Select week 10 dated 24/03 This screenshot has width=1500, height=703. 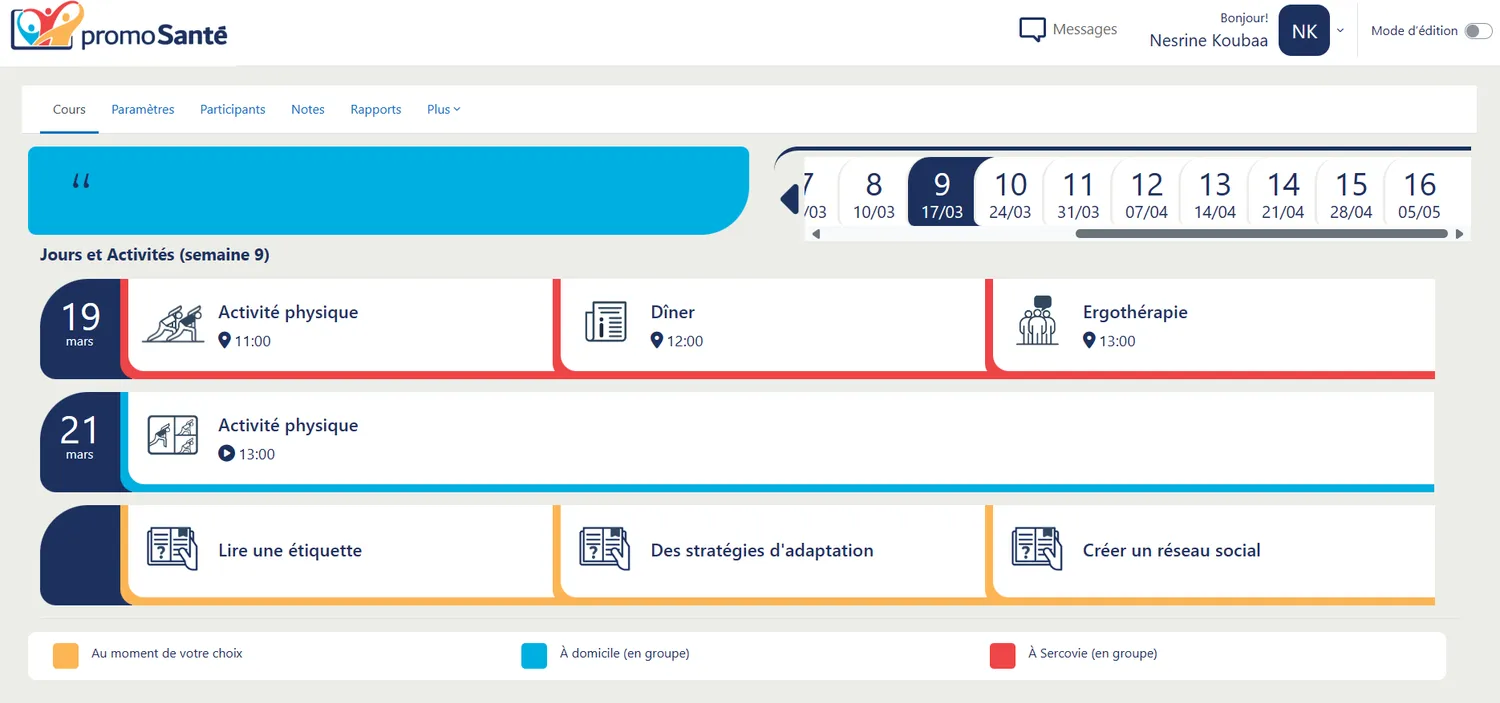pos(1010,194)
